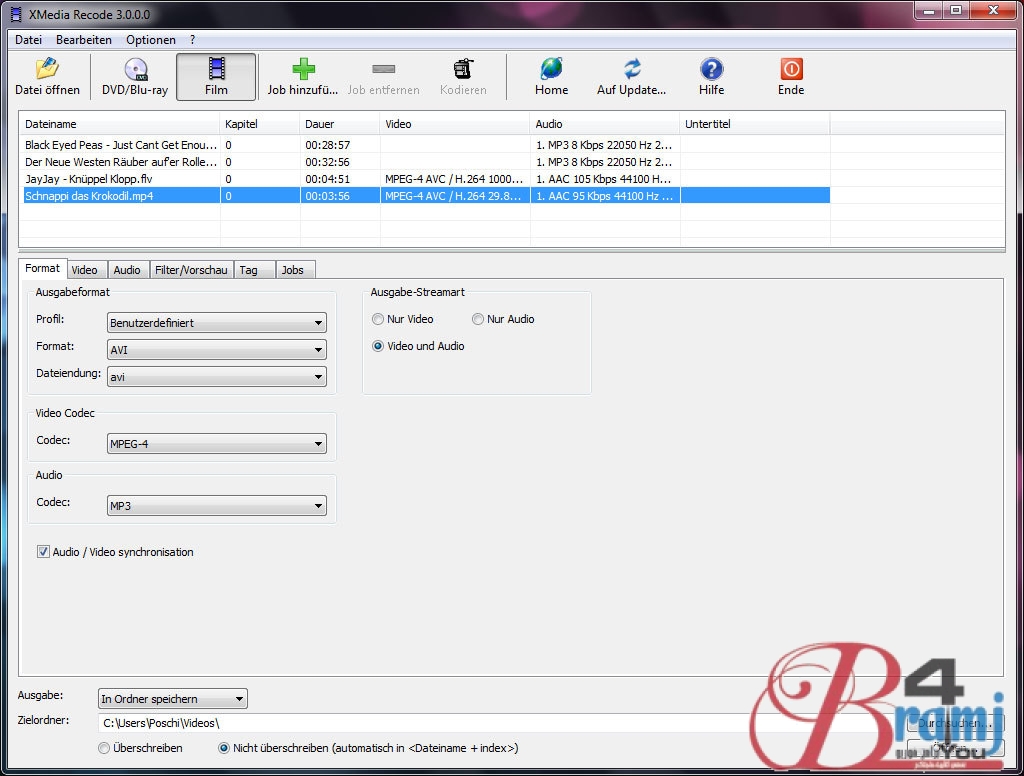Image resolution: width=1024 pixels, height=776 pixels.
Task: Uncheck Audio / Video synchronisation checkbox
Action: 43,552
